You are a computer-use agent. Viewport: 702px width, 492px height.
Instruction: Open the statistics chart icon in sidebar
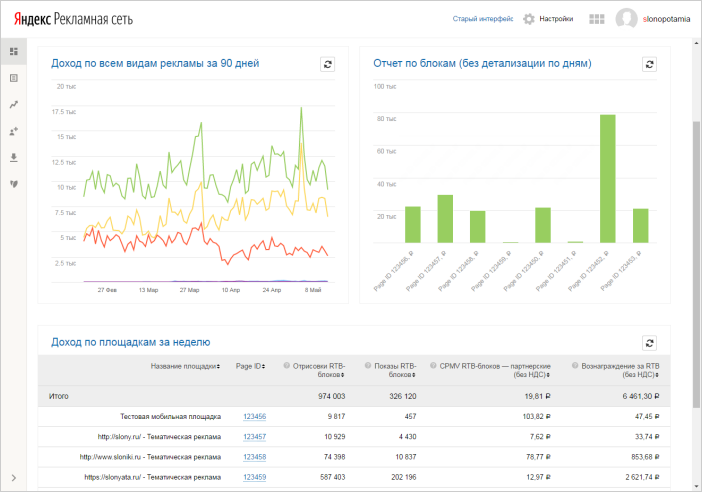14,105
